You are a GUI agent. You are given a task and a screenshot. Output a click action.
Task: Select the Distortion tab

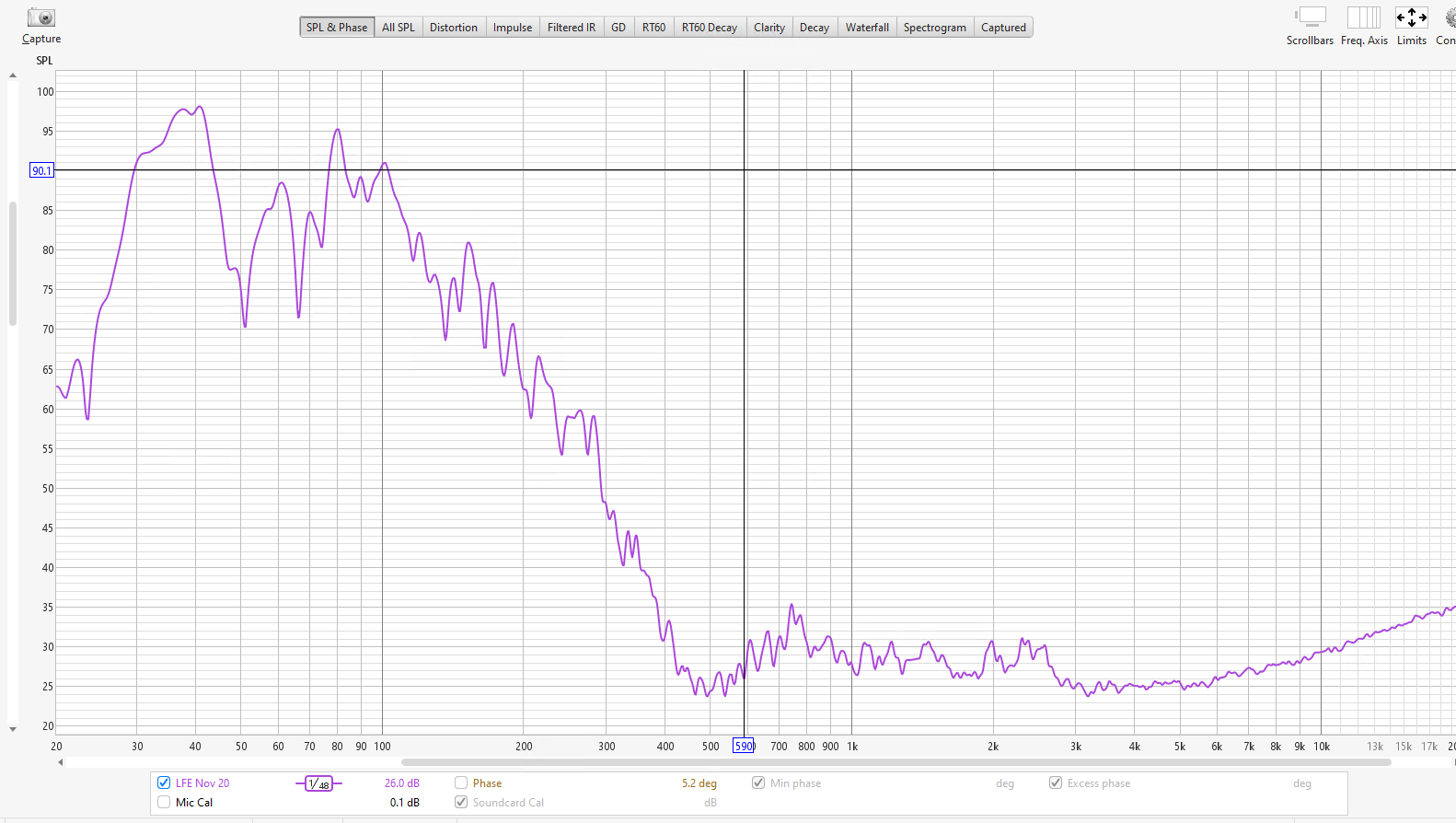453,28
